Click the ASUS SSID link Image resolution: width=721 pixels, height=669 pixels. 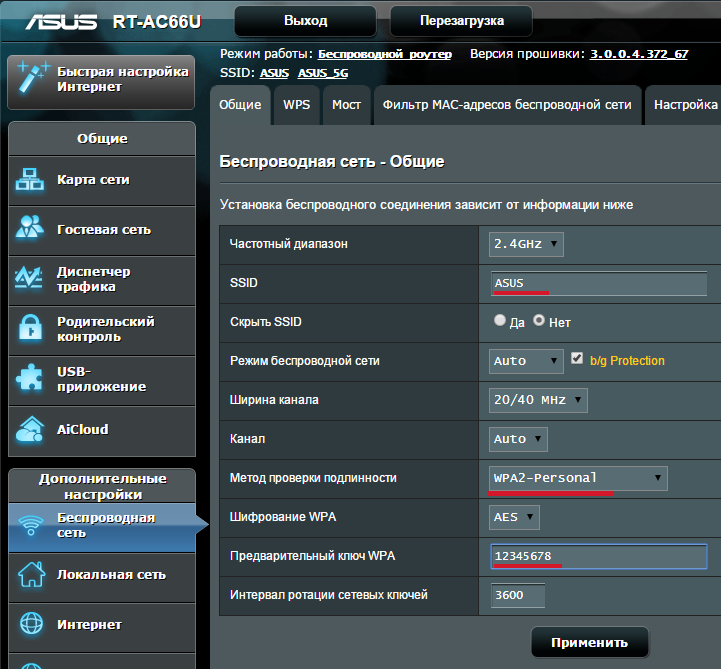pyautogui.click(x=274, y=73)
